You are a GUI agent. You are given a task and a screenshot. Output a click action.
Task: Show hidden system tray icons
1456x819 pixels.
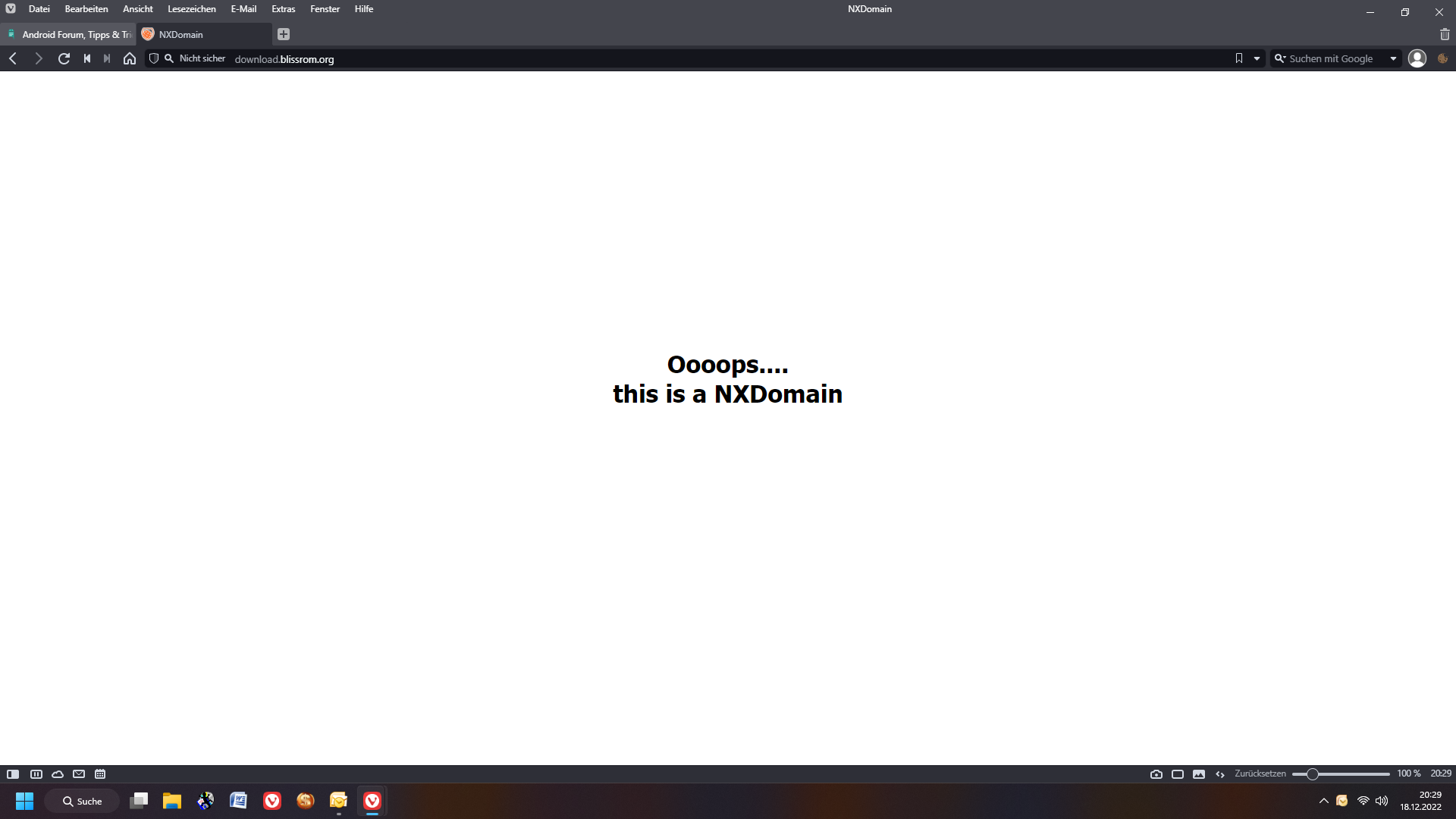(1323, 801)
